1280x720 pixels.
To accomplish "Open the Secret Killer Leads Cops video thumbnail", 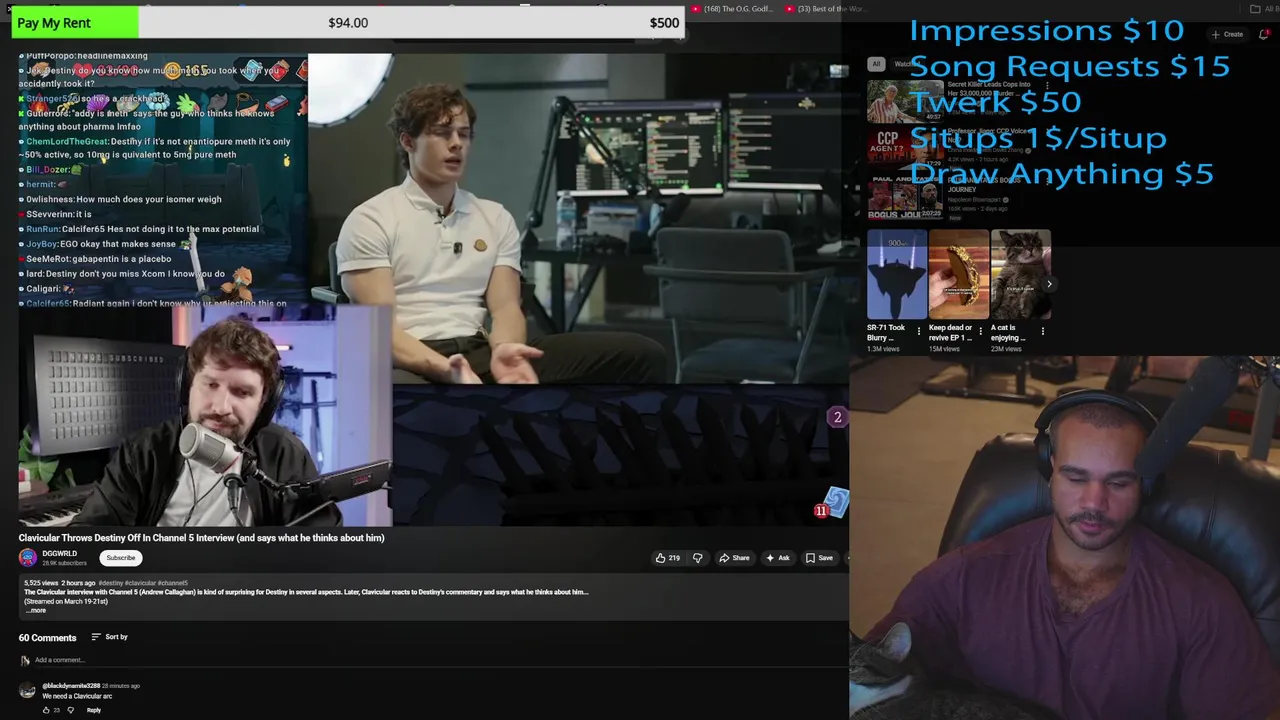I will click(x=905, y=100).
